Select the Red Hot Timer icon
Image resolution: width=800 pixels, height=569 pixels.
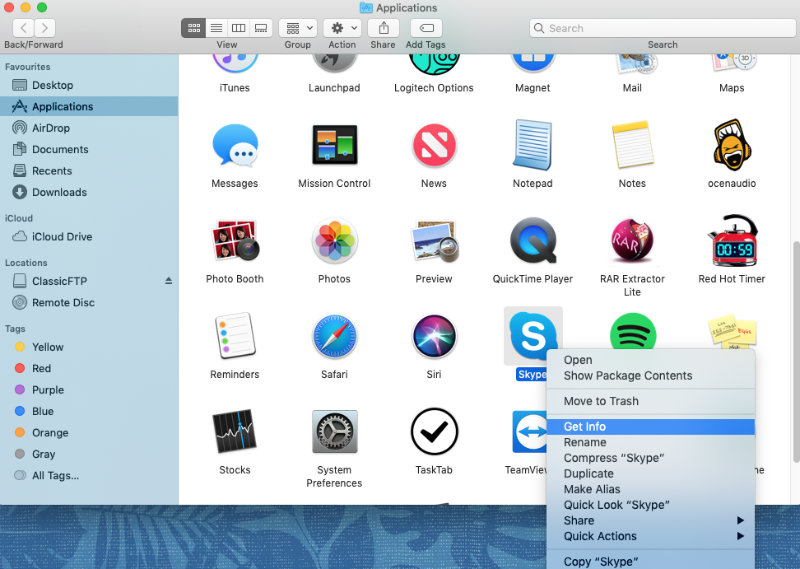coord(732,240)
